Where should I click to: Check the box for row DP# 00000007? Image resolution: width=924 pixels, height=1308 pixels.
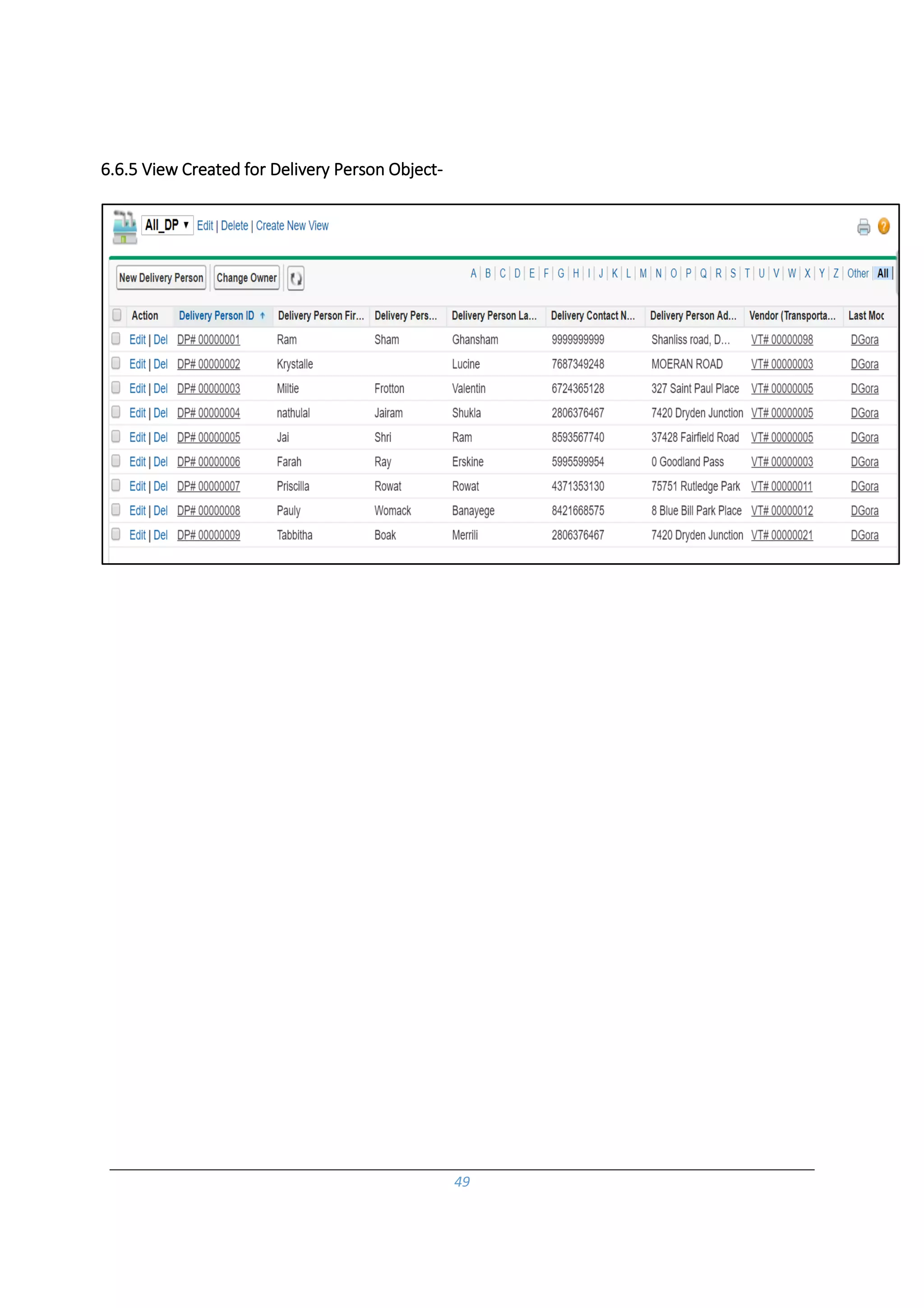click(116, 486)
